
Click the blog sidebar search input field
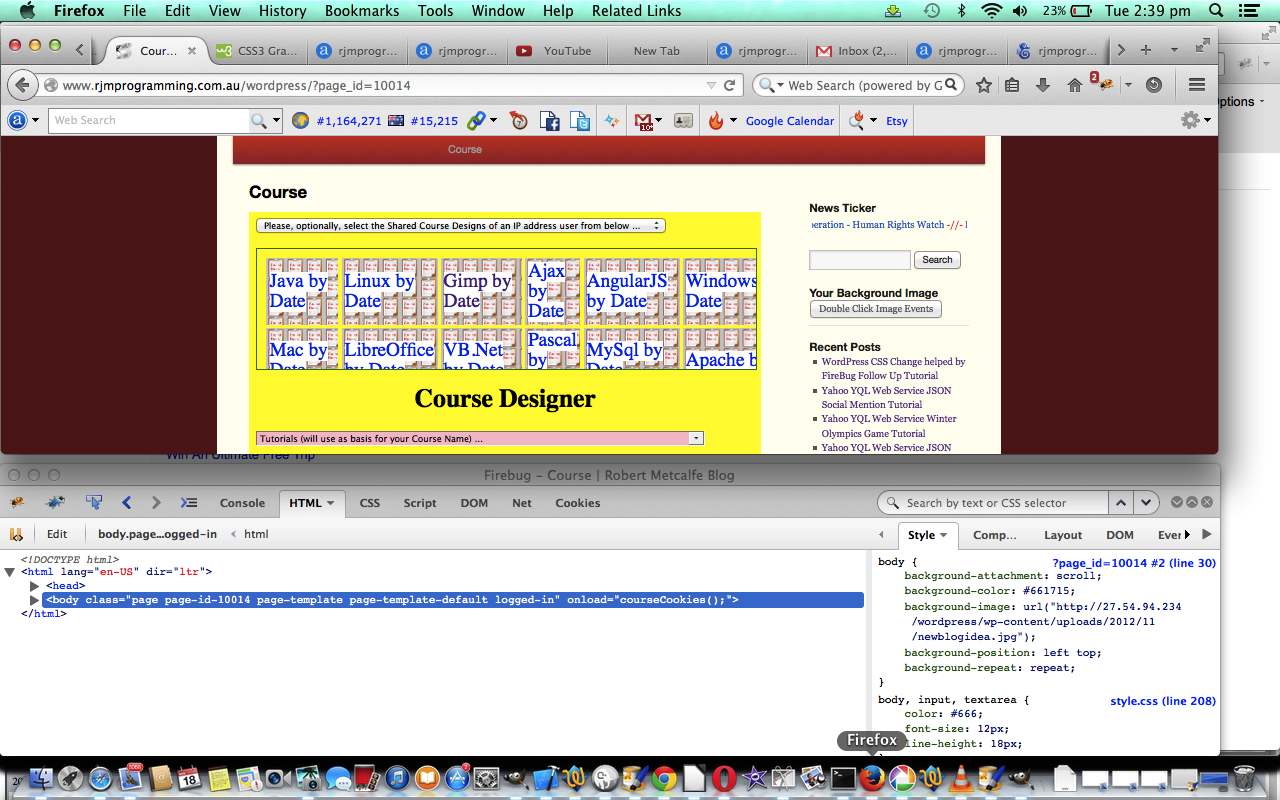860,260
